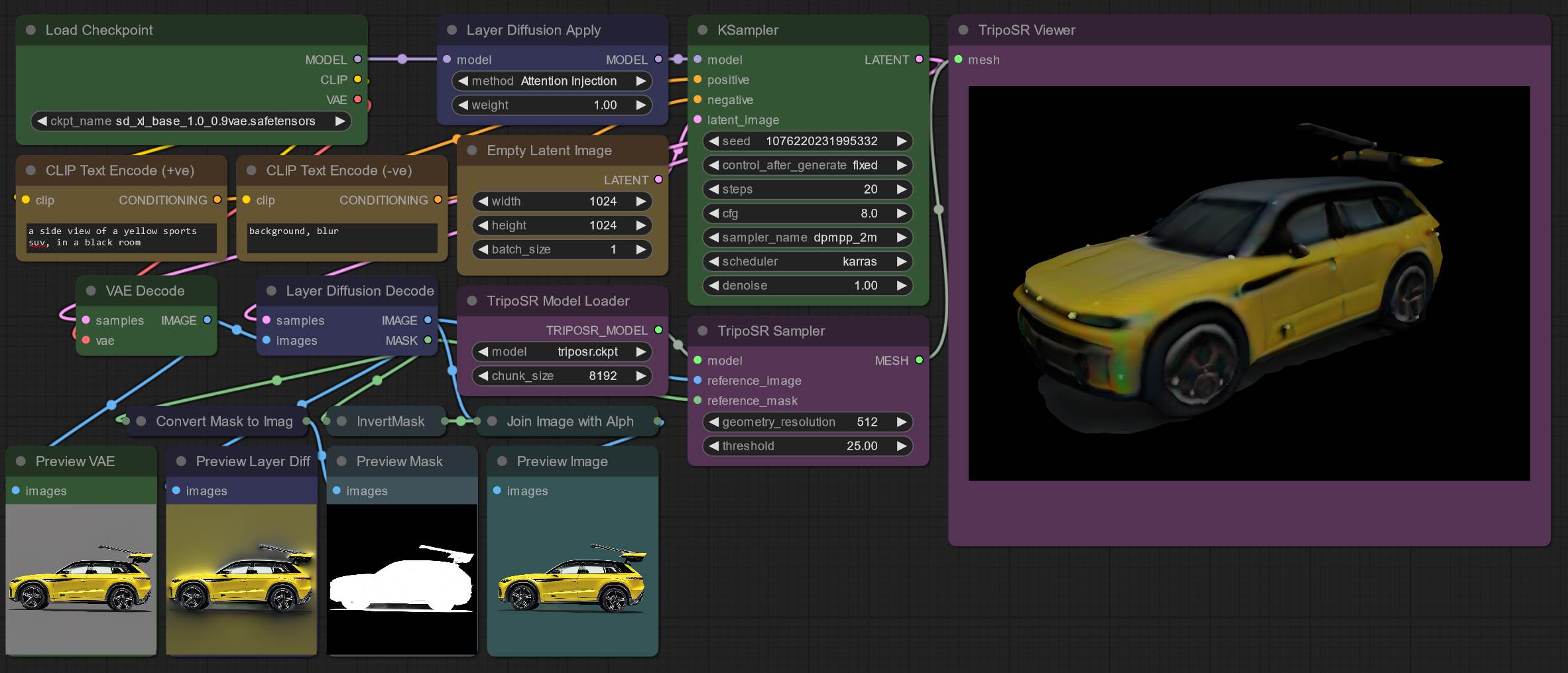Increase latent width with right arrow
This screenshot has width=1568, height=673.
click(x=640, y=201)
